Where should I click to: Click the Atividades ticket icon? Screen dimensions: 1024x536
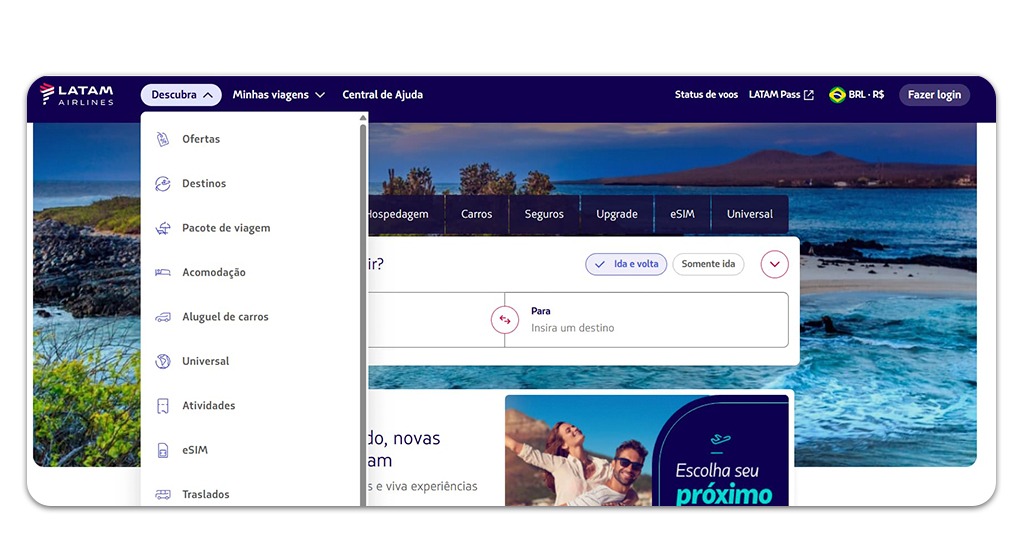click(163, 405)
